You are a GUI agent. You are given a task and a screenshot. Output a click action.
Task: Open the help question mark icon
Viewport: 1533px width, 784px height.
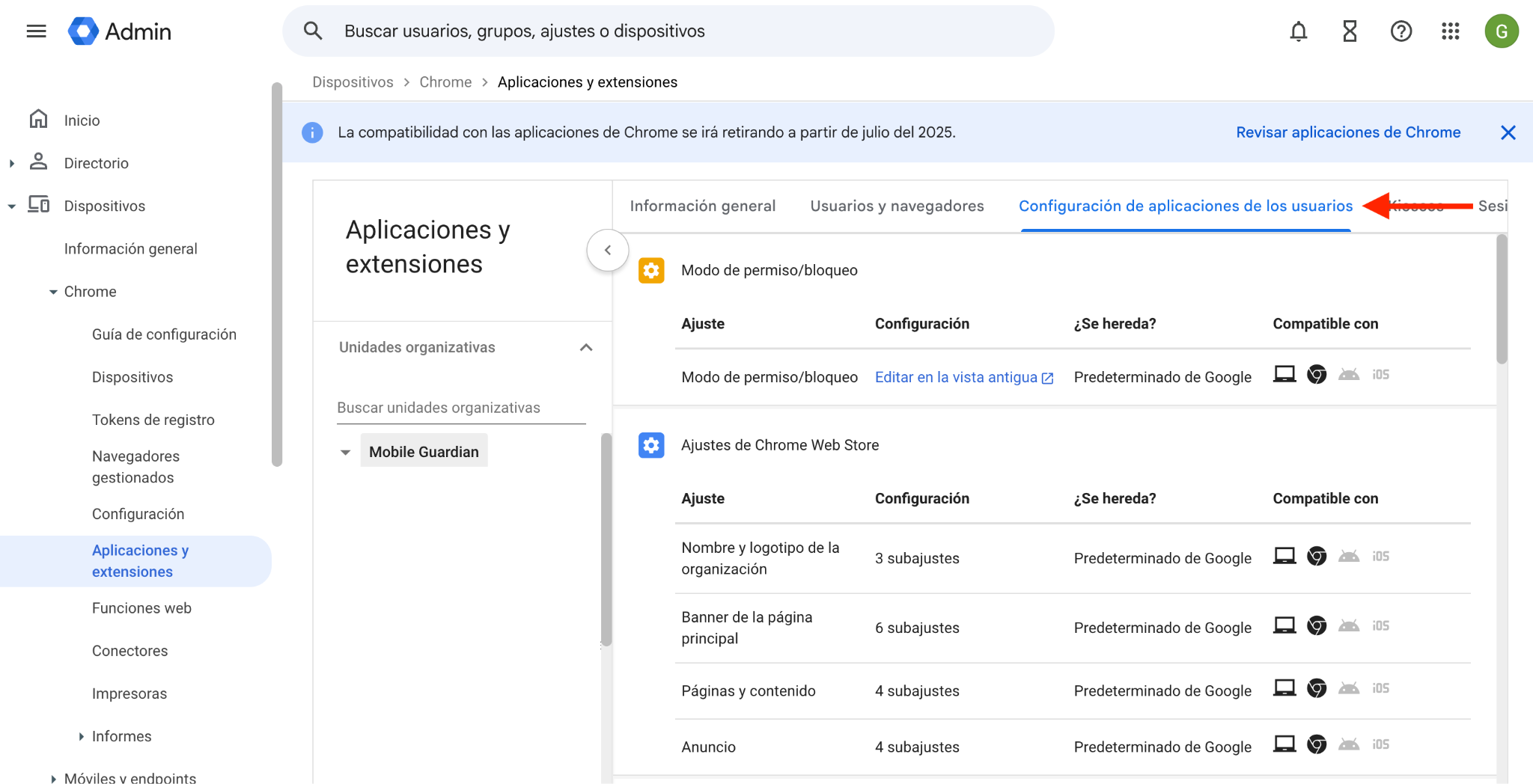click(1401, 31)
